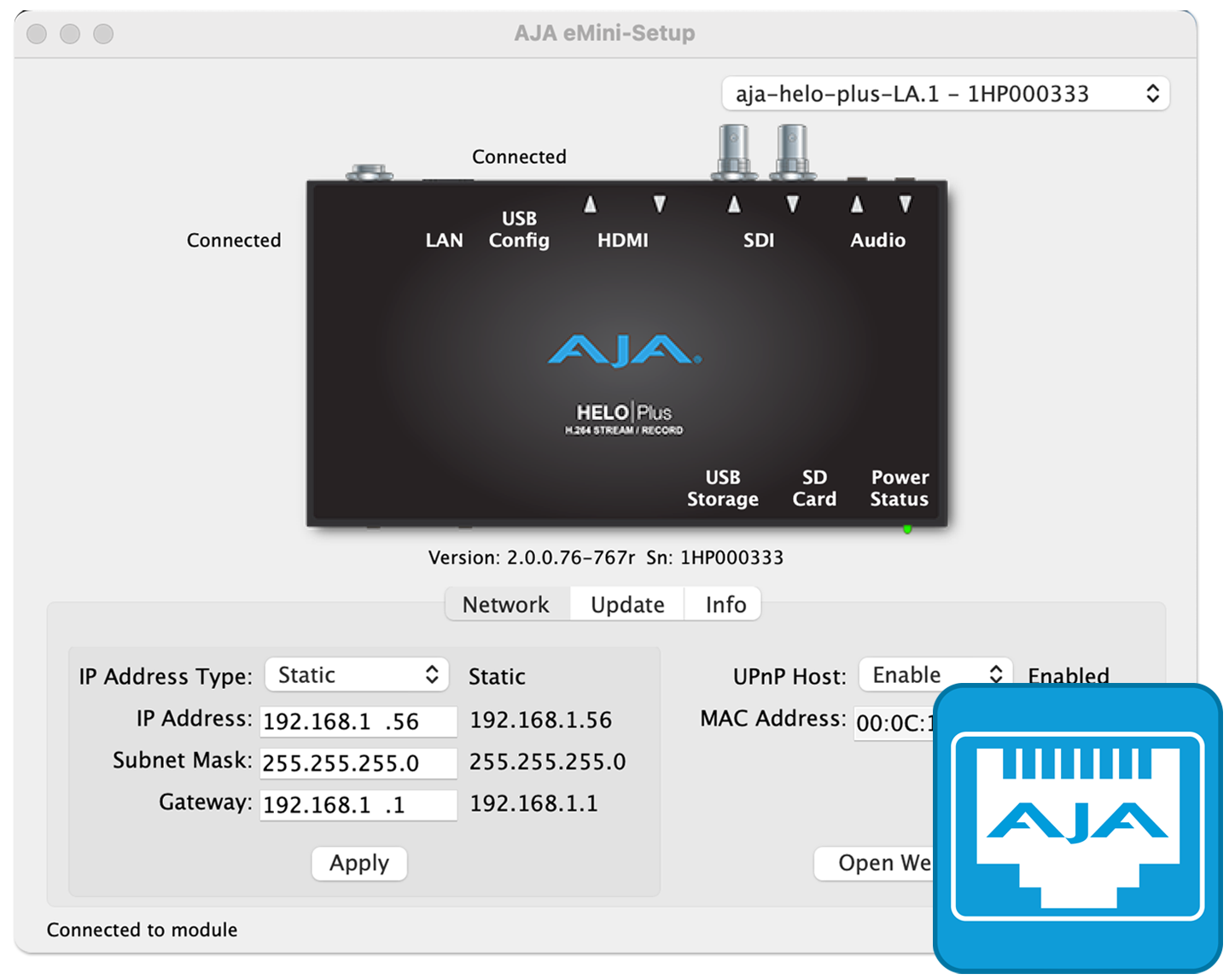Click the Subnet Mask input field
This screenshot has height=980, width=1229.
[358, 763]
